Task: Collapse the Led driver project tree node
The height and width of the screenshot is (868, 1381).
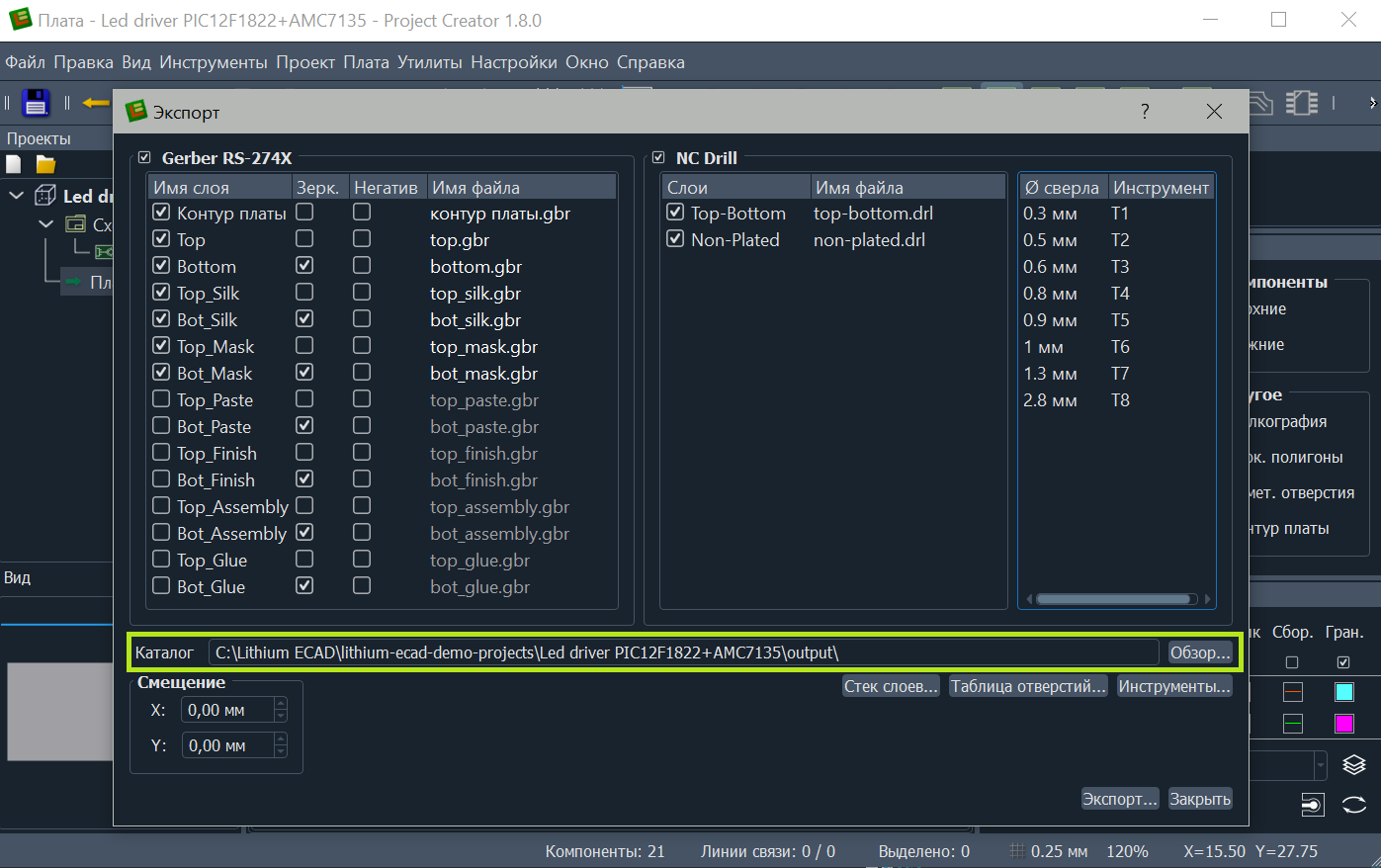Action: coord(16,196)
